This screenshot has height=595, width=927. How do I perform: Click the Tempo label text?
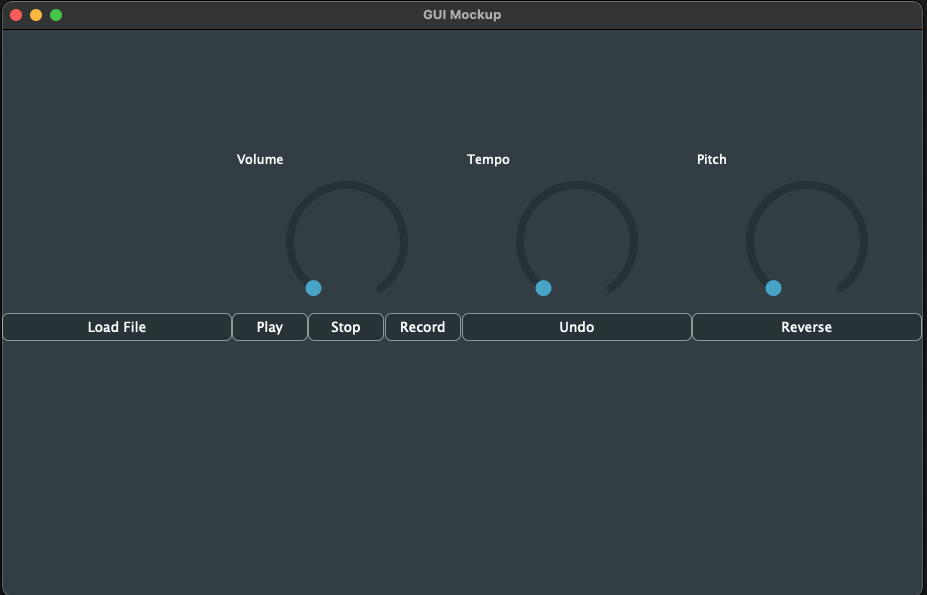[x=488, y=159]
